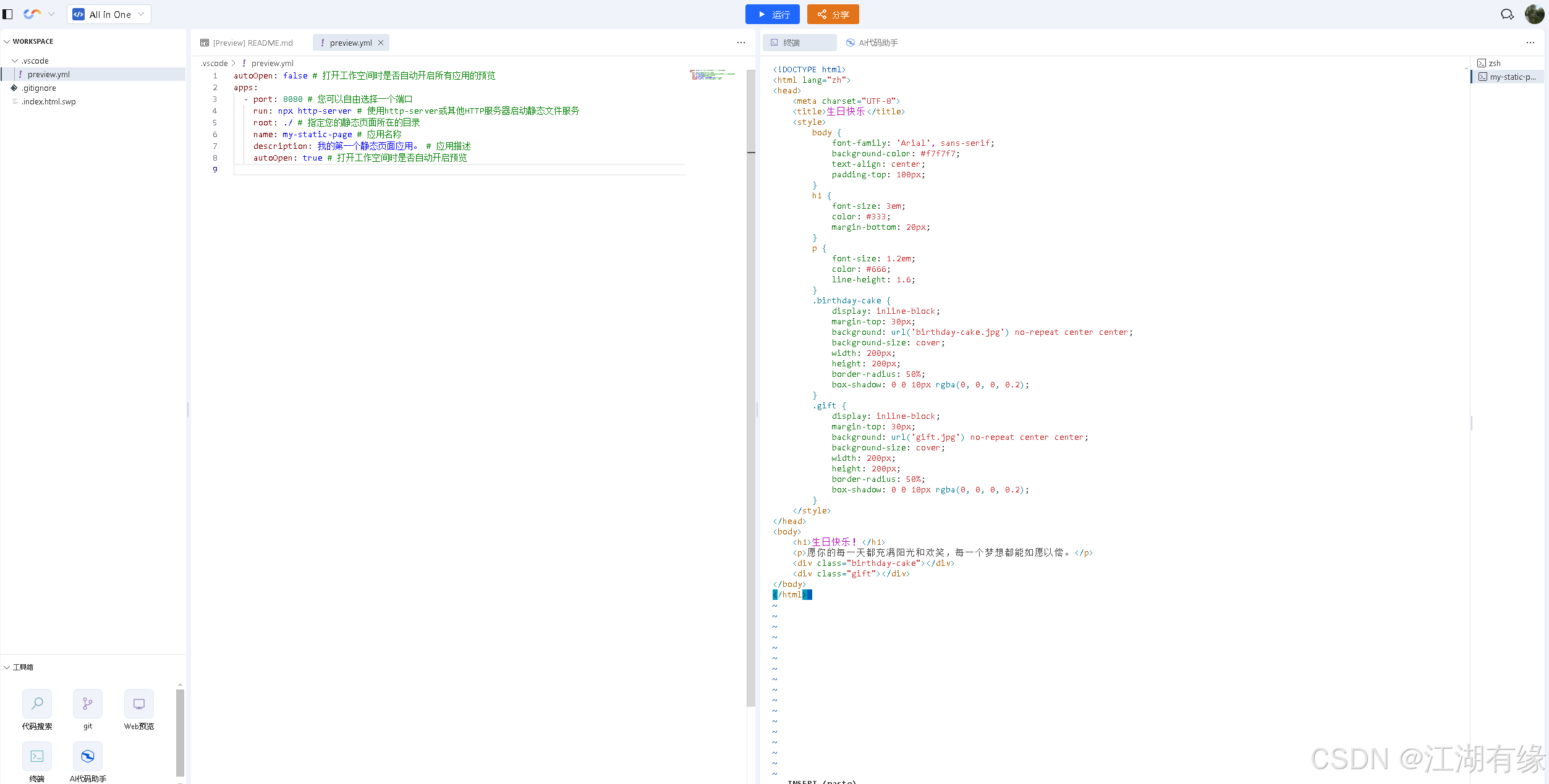Click the three-dot menu on editor panel
Screen dimensions: 1549x784
click(741, 41)
